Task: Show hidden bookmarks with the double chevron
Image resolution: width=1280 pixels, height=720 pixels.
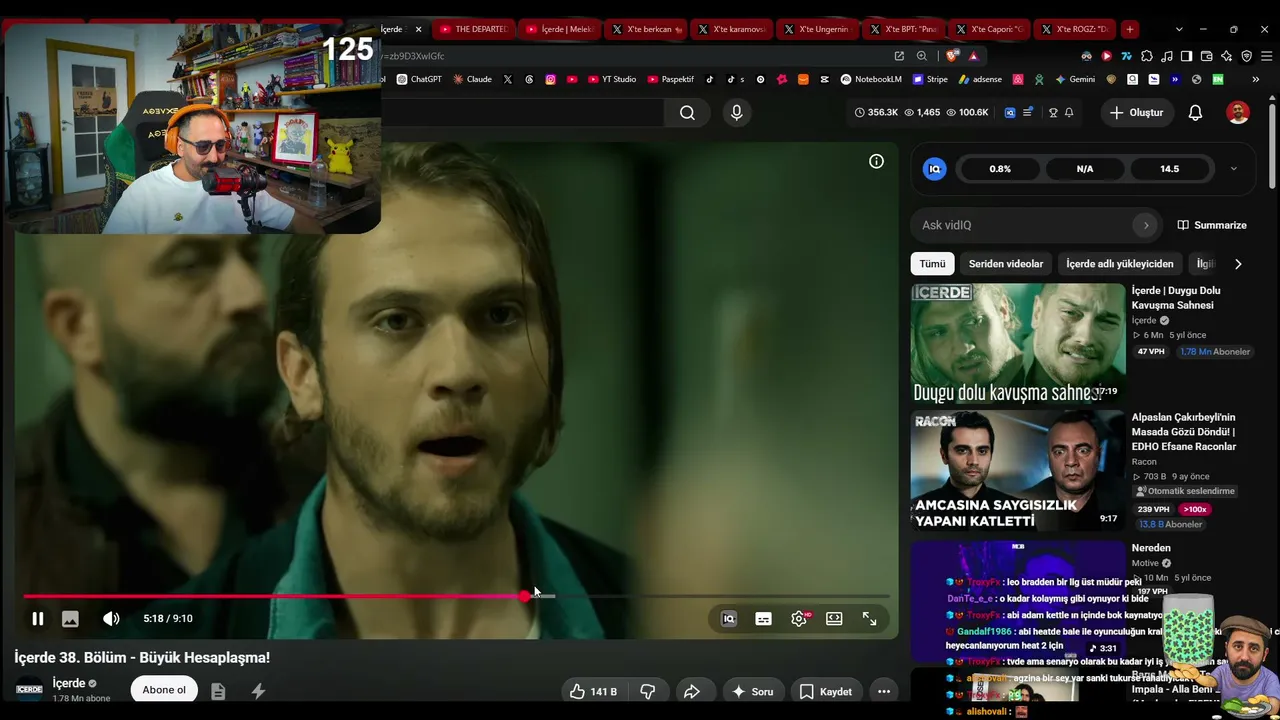Action: coord(1255,79)
